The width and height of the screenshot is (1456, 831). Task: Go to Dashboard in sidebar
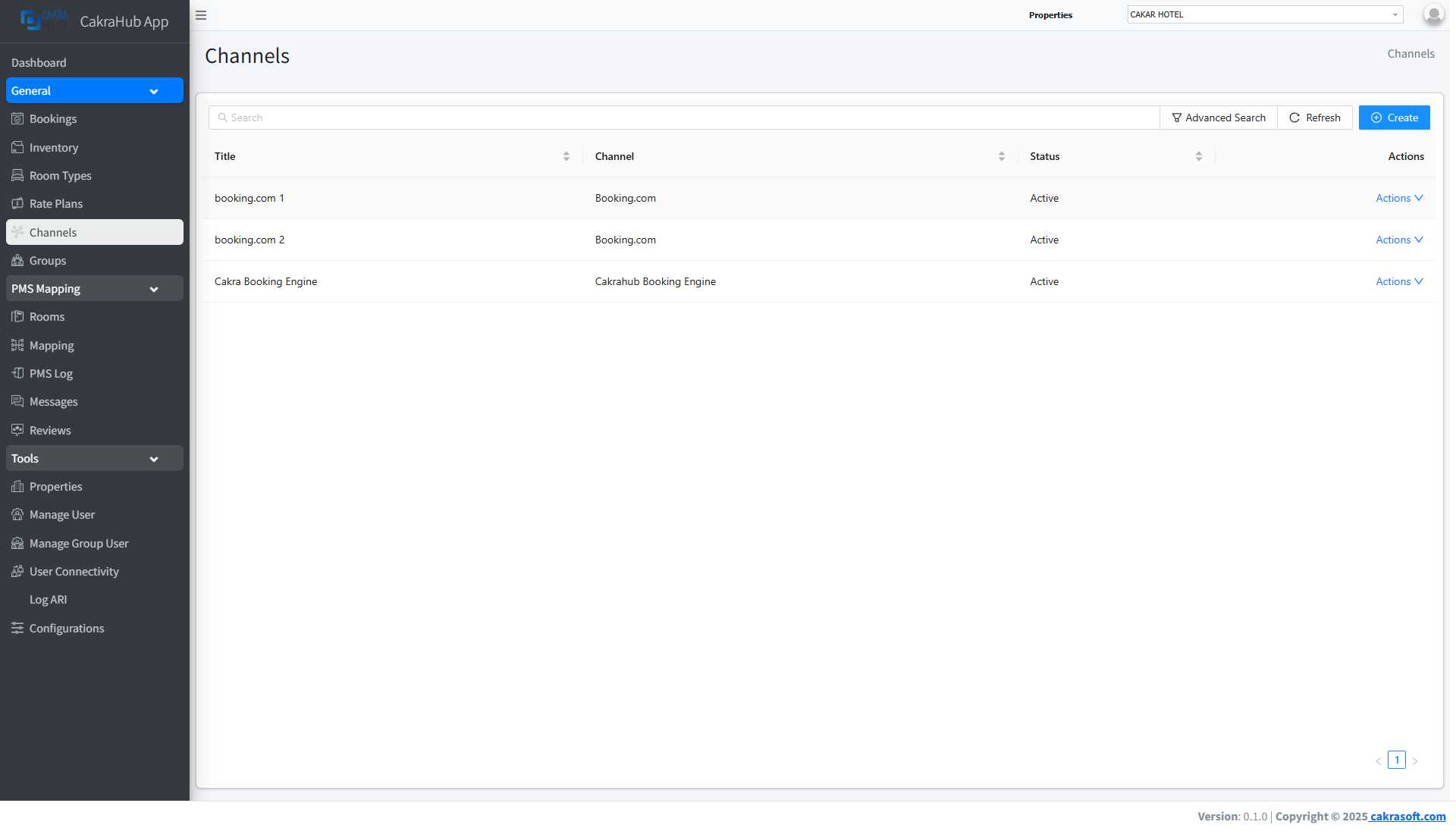(39, 63)
